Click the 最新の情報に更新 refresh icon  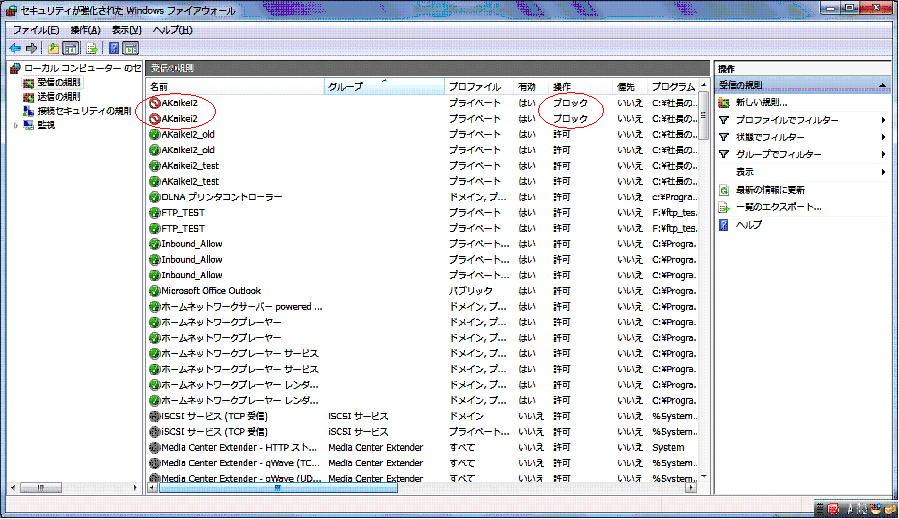pos(724,190)
